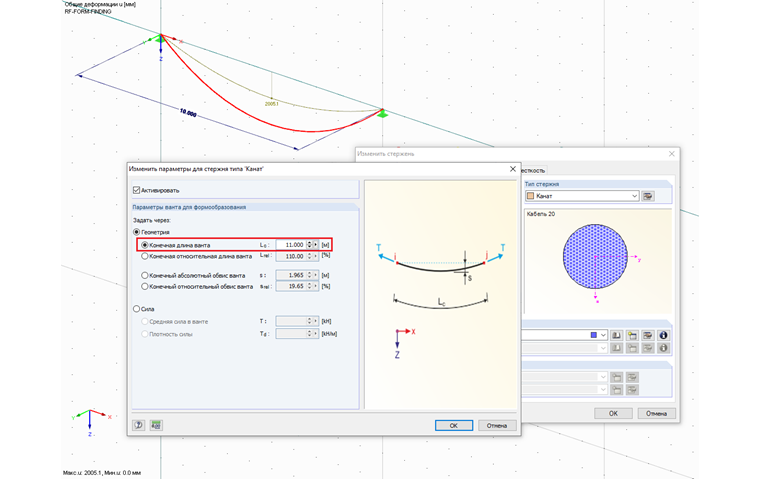
Task: Select Конечный относительный обвис ванта option
Action: tap(144, 287)
